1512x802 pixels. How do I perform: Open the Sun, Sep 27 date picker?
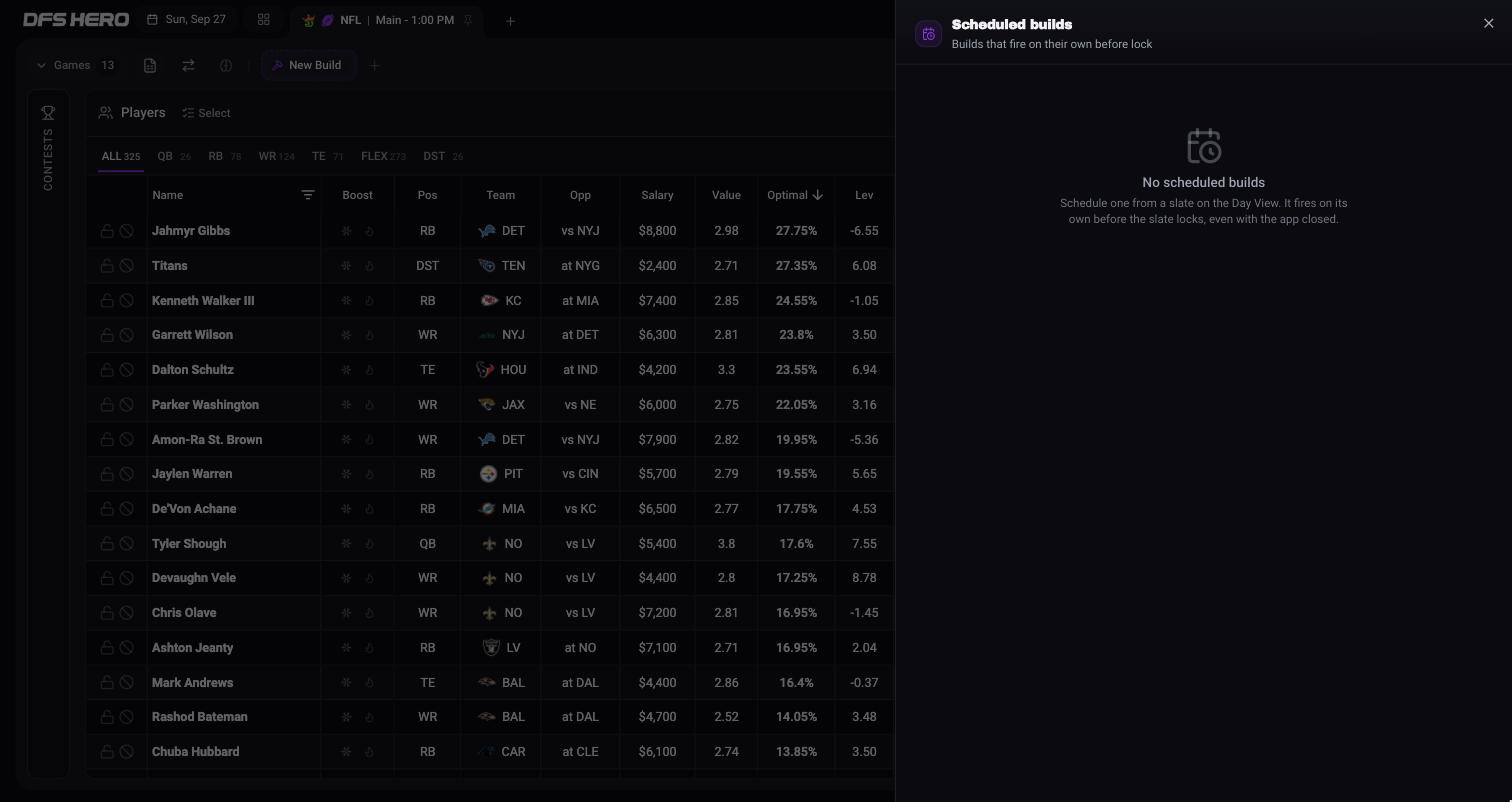point(186,20)
